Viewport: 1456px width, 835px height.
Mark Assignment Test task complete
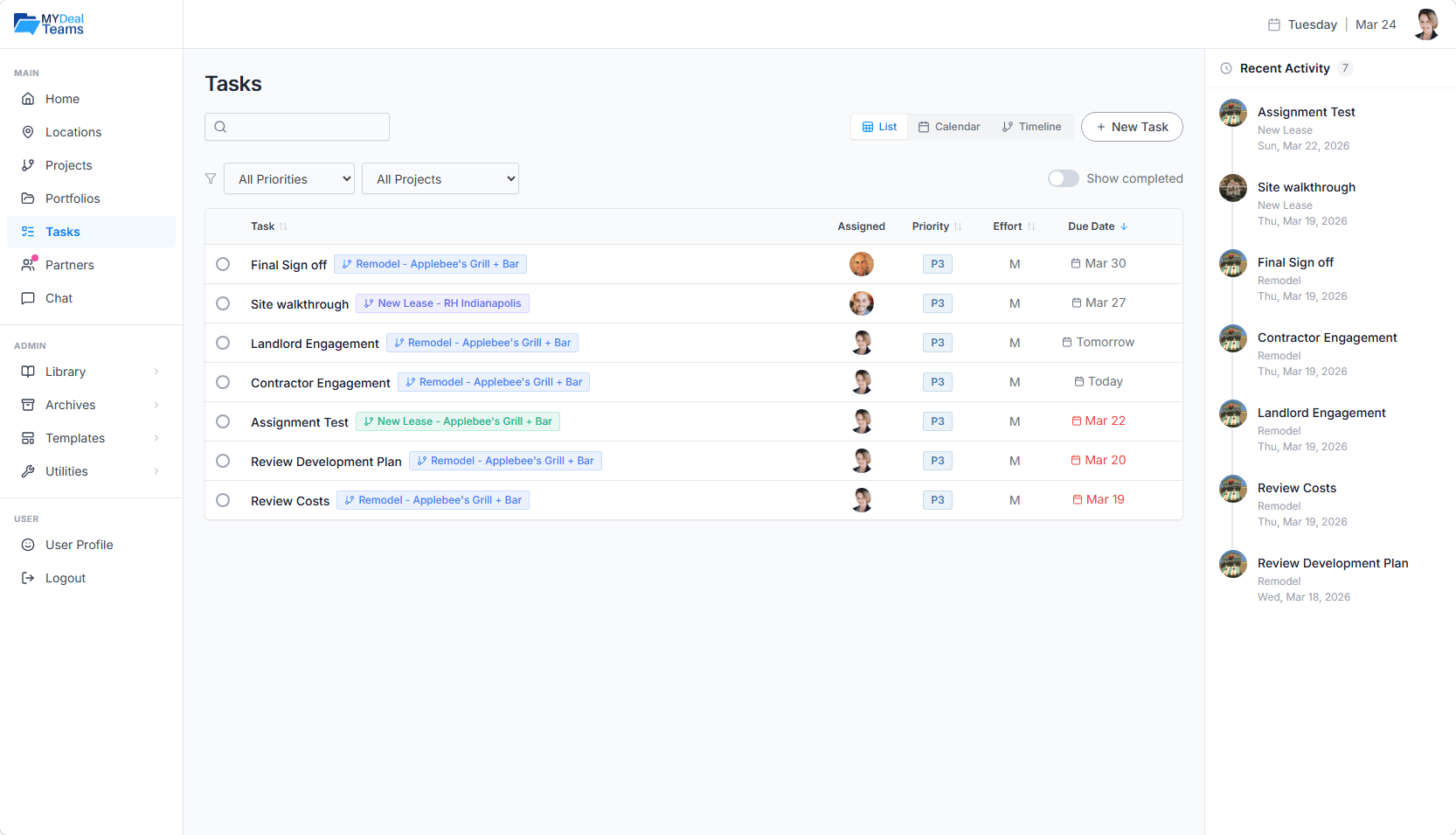(223, 421)
